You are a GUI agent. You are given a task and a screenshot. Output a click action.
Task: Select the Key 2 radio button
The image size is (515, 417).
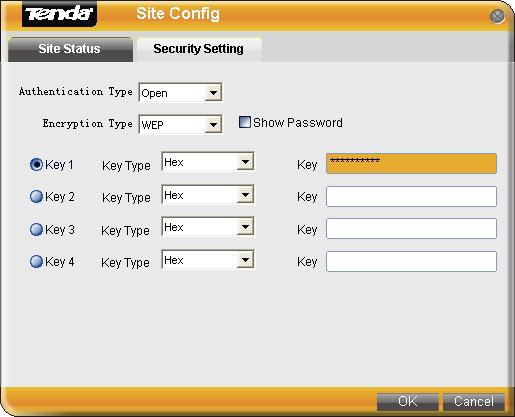pos(36,196)
